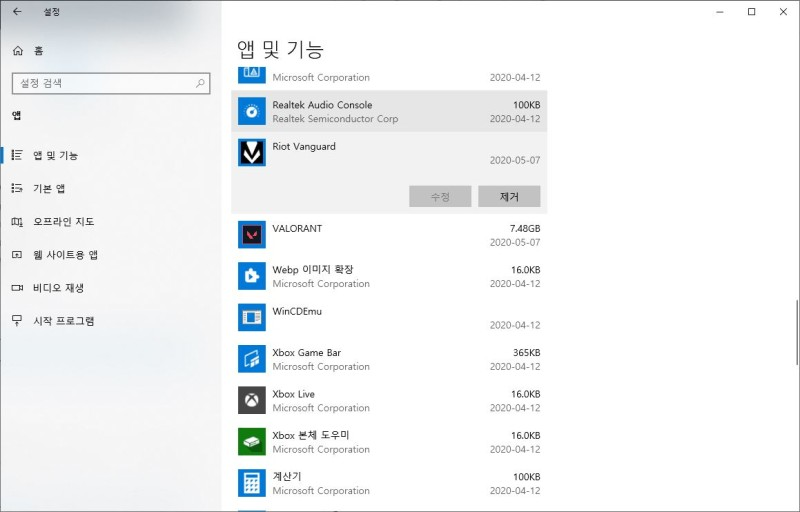The height and width of the screenshot is (512, 800).
Task: Open 웹 사이트용 앱 menu label
Action: point(65,255)
